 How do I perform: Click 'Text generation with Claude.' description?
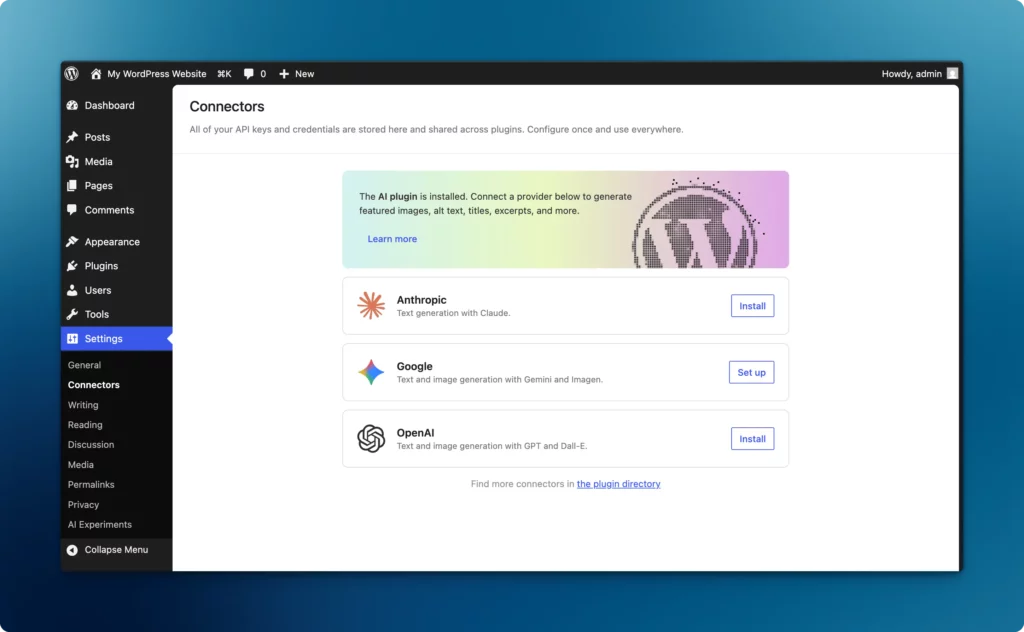[x=453, y=313]
